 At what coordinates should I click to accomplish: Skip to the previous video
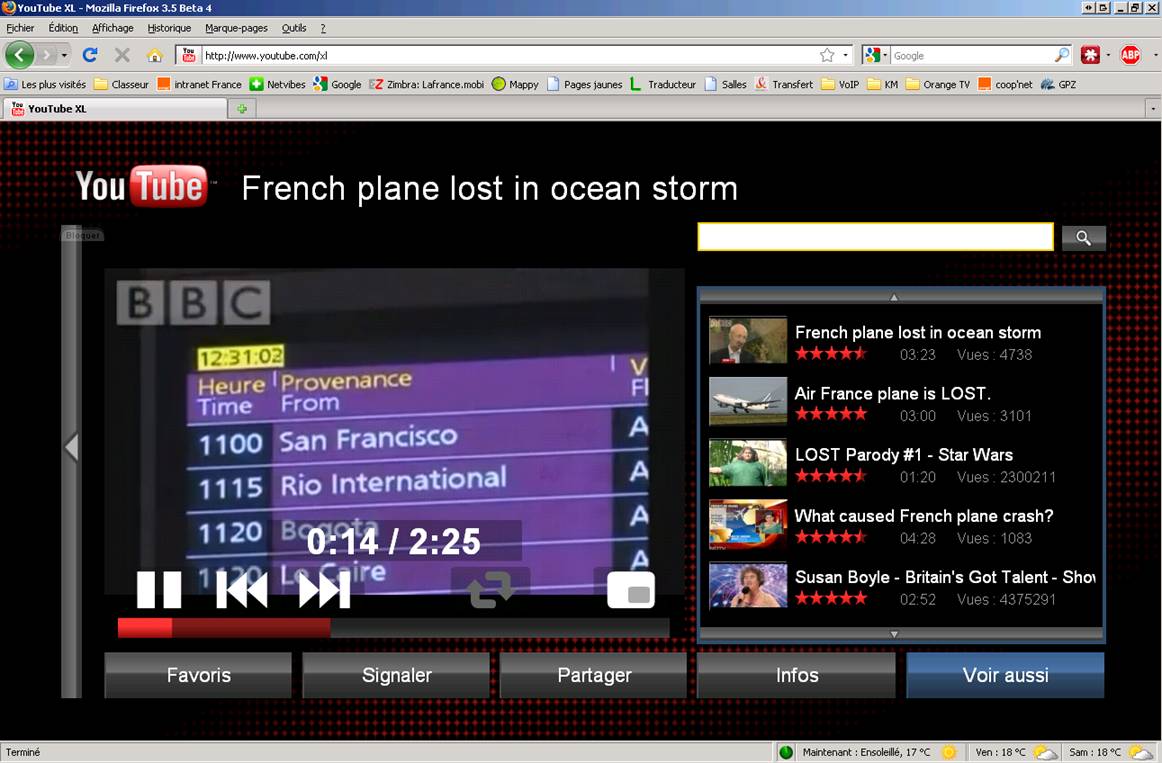242,590
